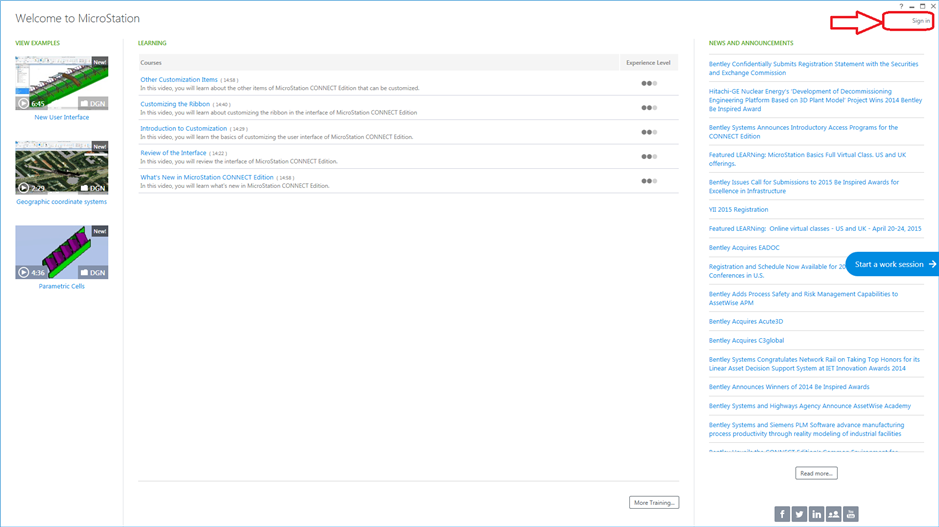Screen dimensions: 939x527
Task: Open the Twitter social icon
Action: point(799,514)
